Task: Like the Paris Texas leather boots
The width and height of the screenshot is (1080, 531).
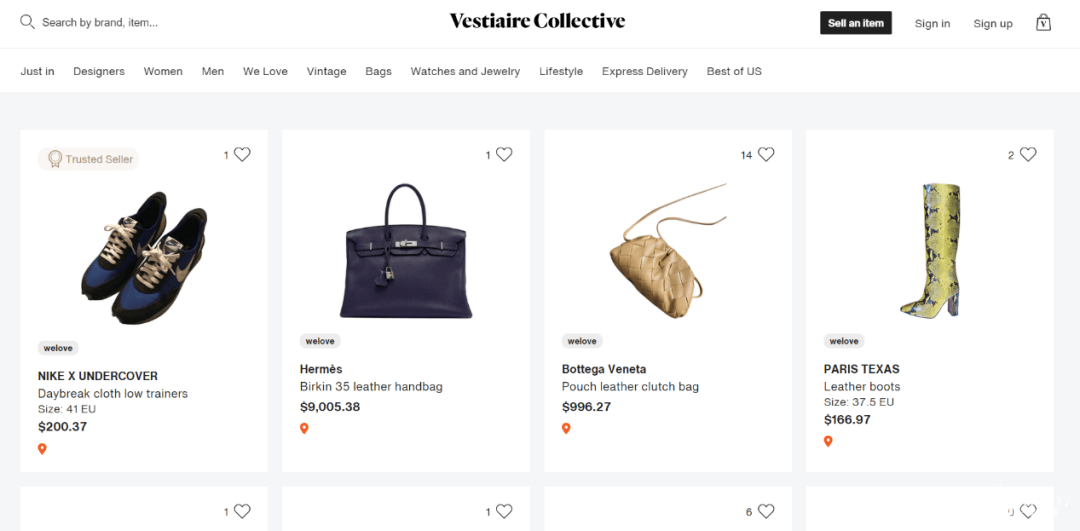Action: point(1028,154)
